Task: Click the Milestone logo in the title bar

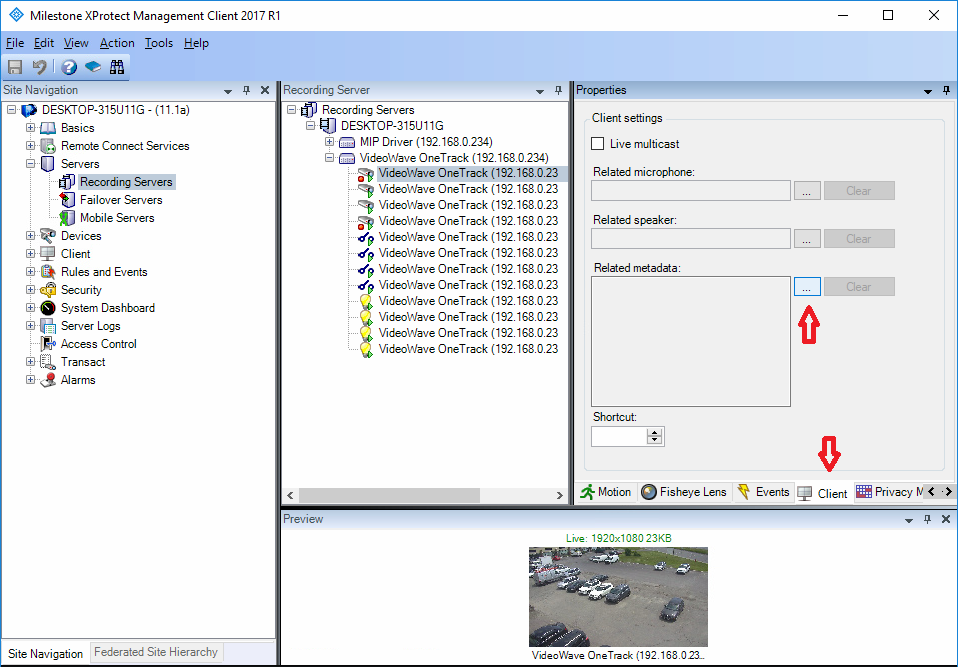Action: click(16, 15)
